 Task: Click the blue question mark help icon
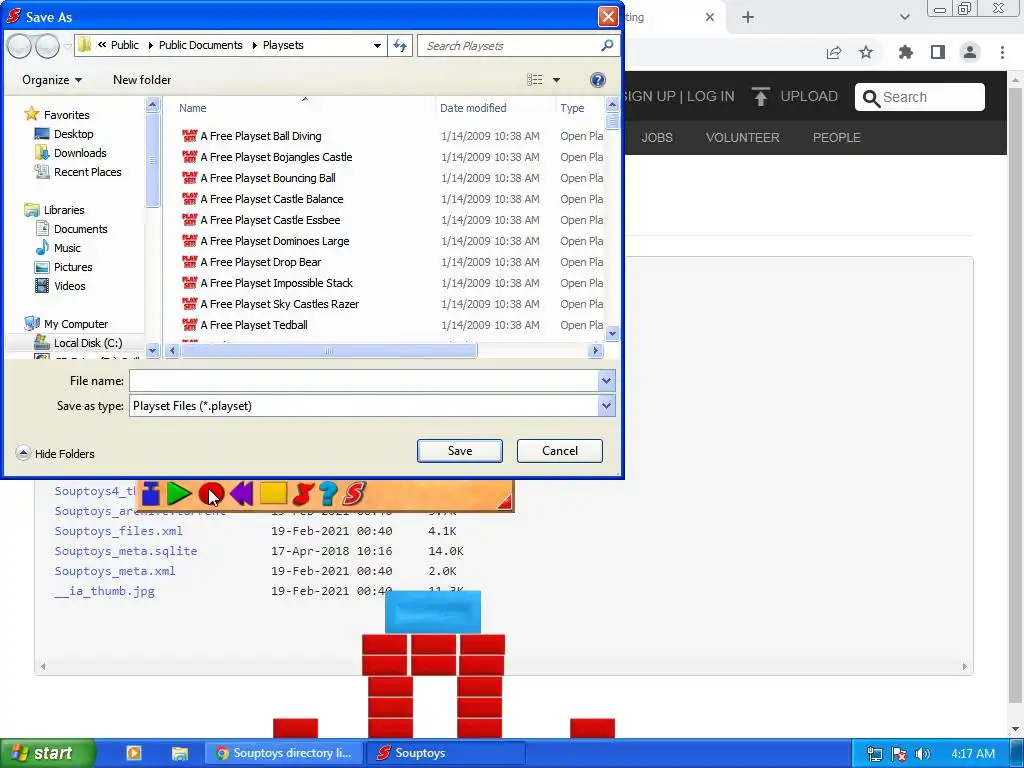pyautogui.click(x=328, y=494)
